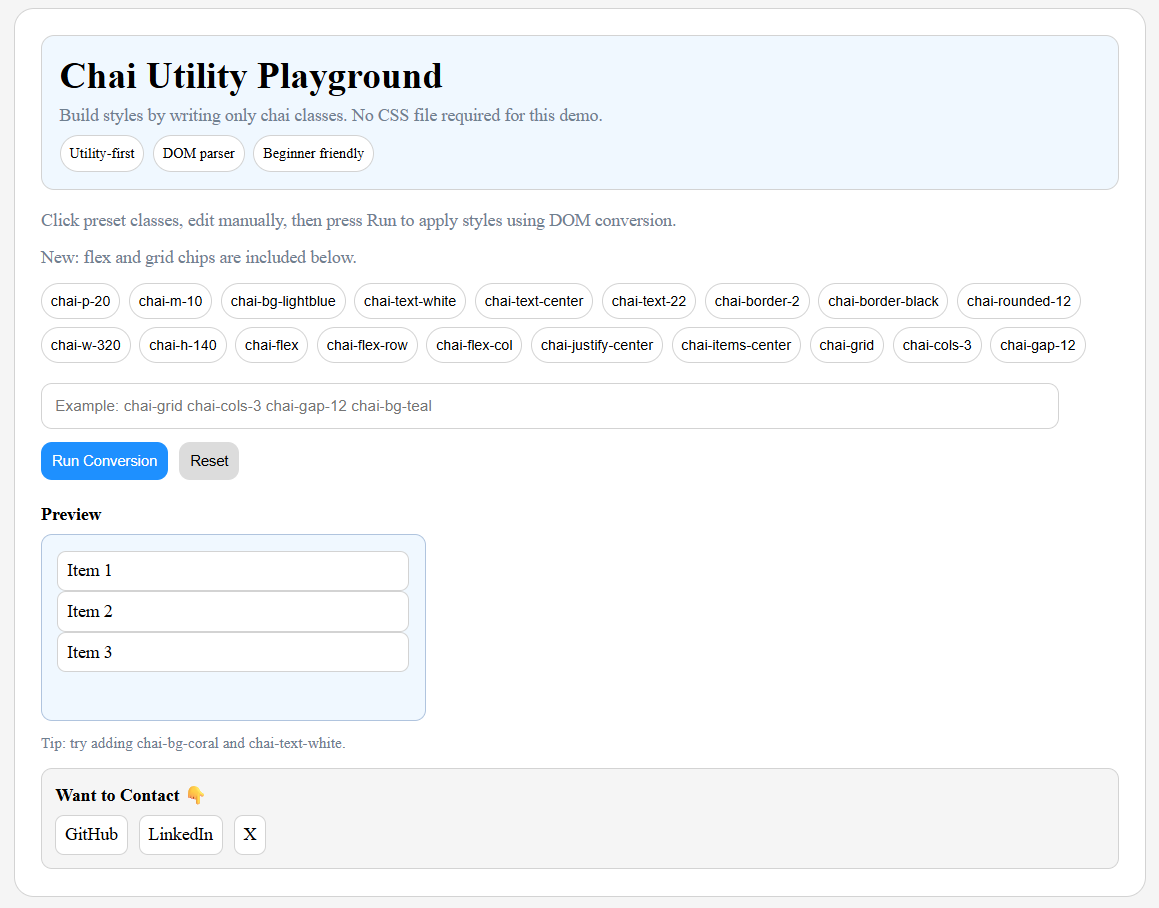Add the chai-justify-center chip
Viewport: 1159px width, 908px height.
click(x=597, y=345)
